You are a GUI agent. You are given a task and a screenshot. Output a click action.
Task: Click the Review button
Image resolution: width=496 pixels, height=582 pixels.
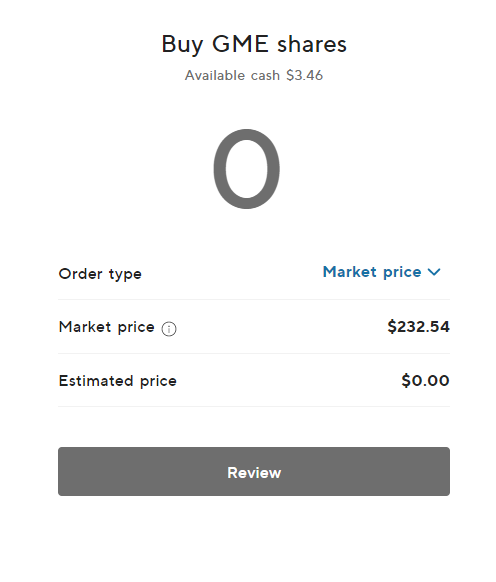[254, 471]
